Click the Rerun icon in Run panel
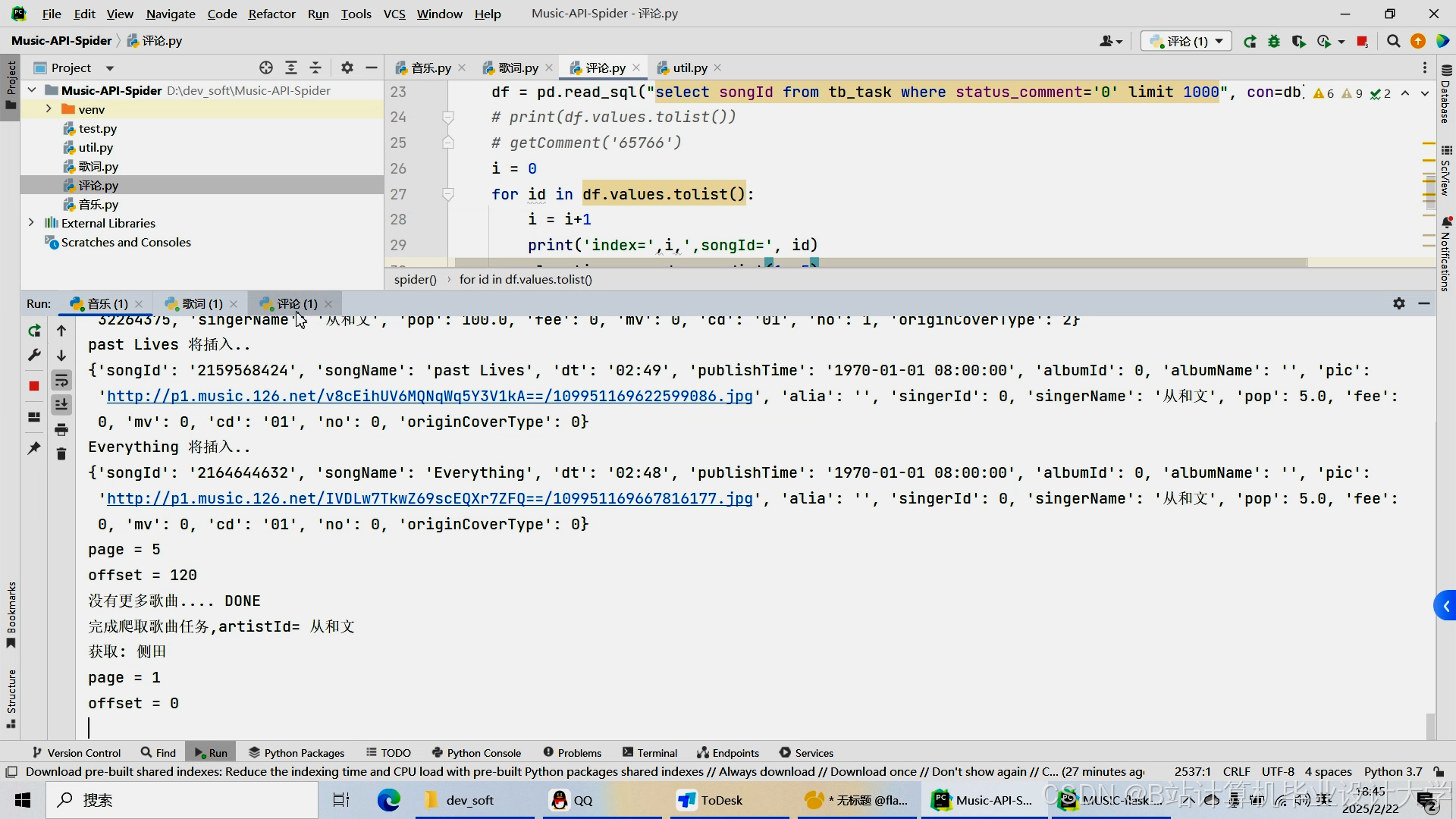This screenshot has height=819, width=1456. click(34, 331)
